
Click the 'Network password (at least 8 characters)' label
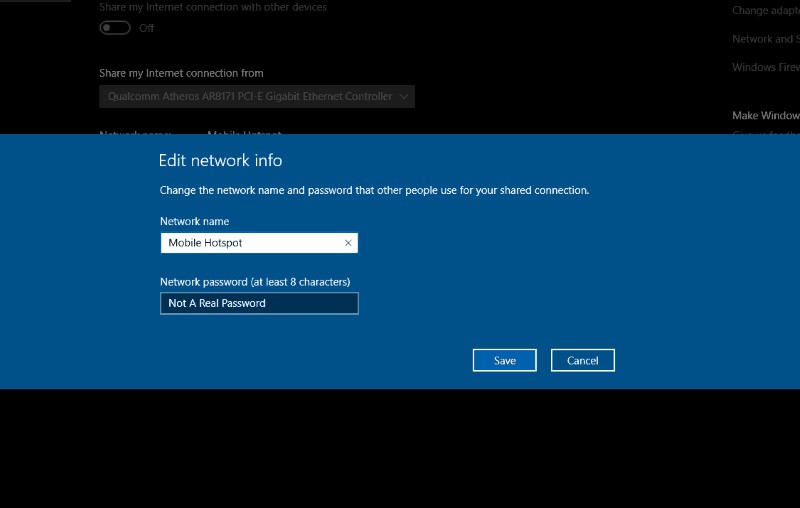[255, 282]
